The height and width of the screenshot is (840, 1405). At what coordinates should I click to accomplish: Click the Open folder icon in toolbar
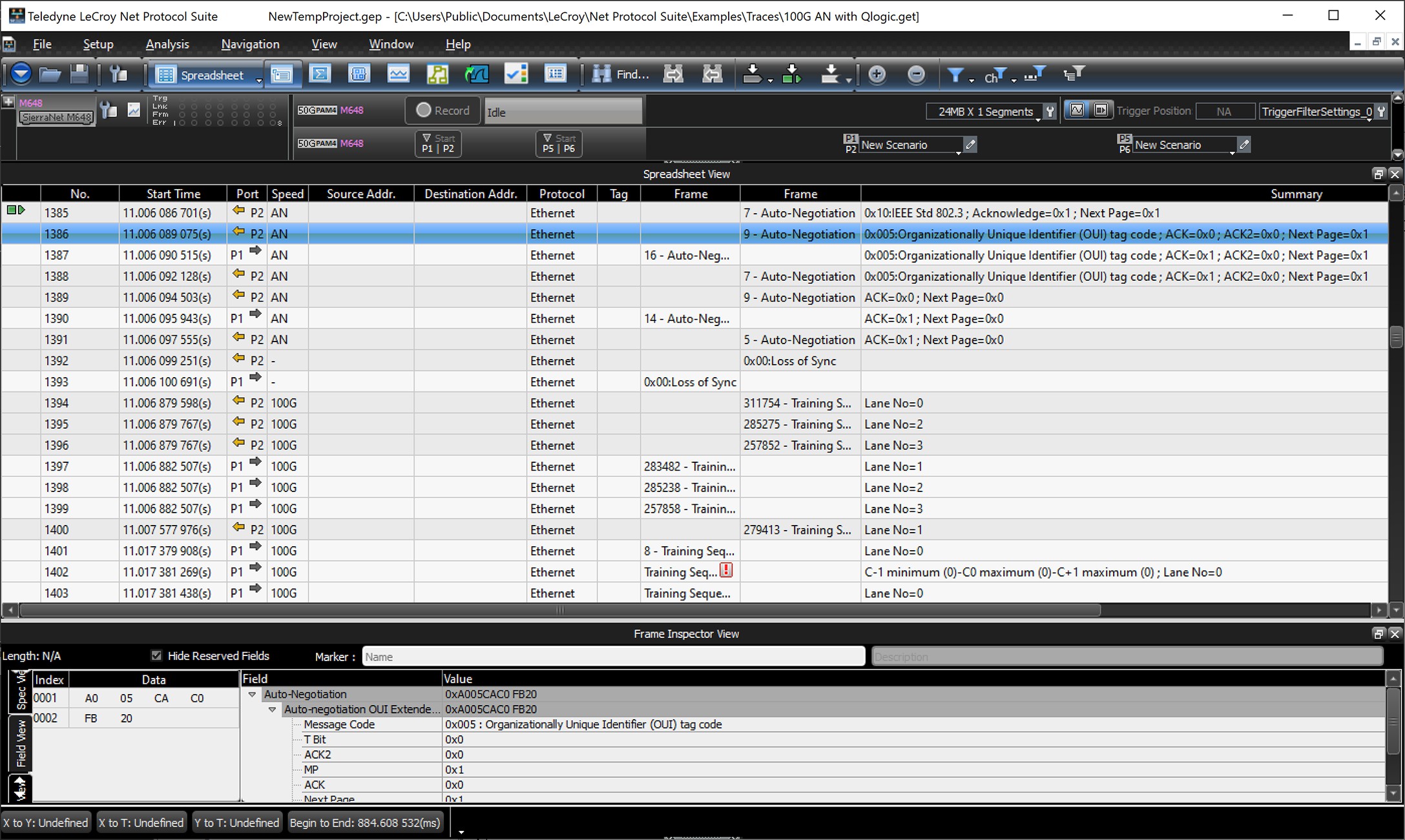pos(50,74)
